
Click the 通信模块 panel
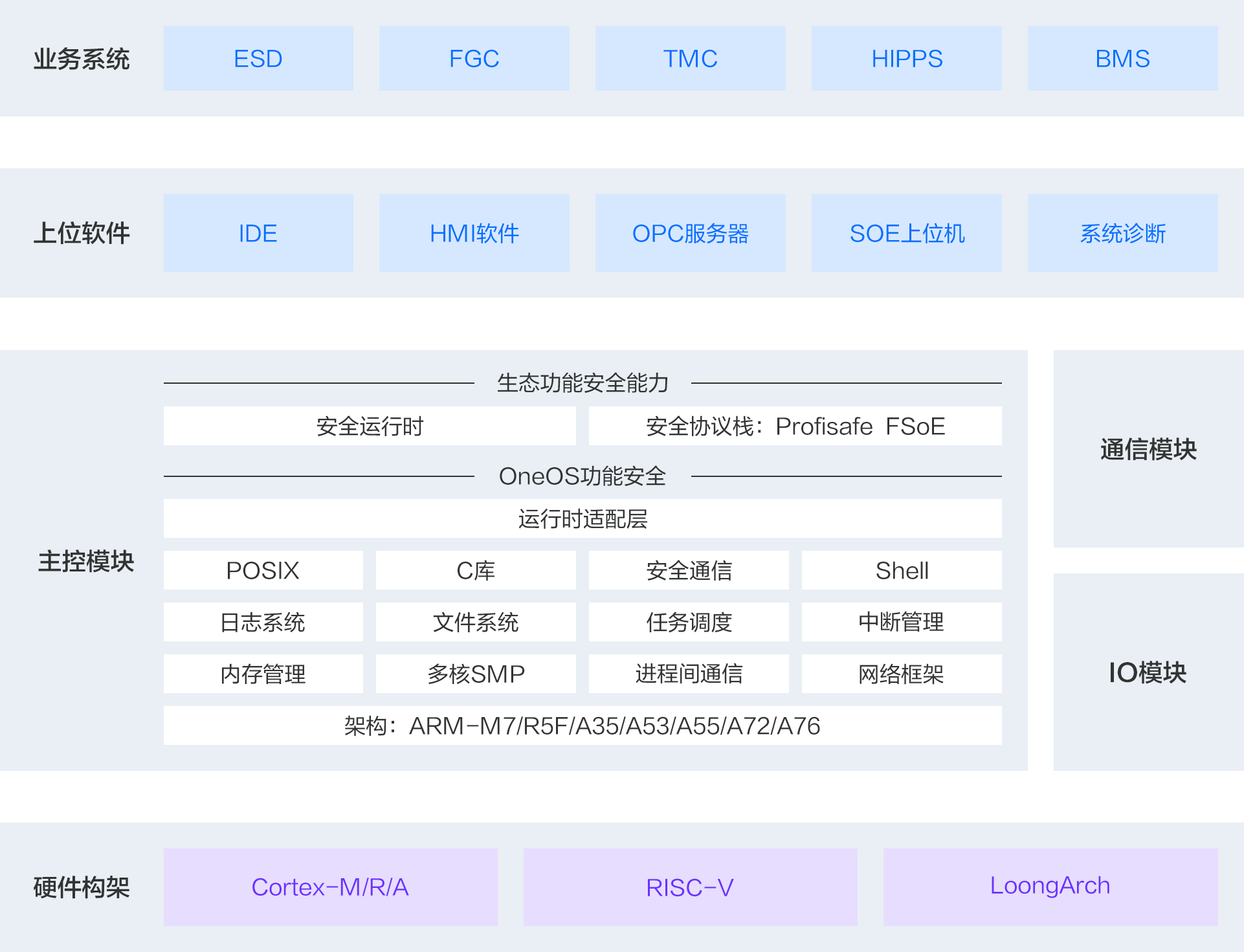click(x=1148, y=448)
